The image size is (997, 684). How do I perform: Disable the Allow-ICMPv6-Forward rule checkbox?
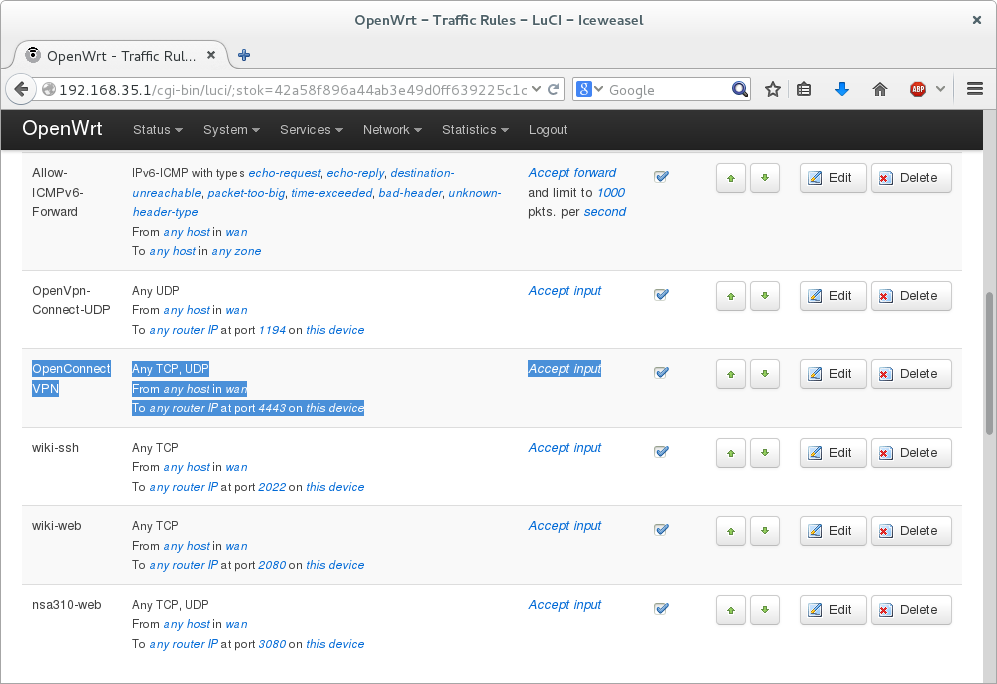click(661, 177)
